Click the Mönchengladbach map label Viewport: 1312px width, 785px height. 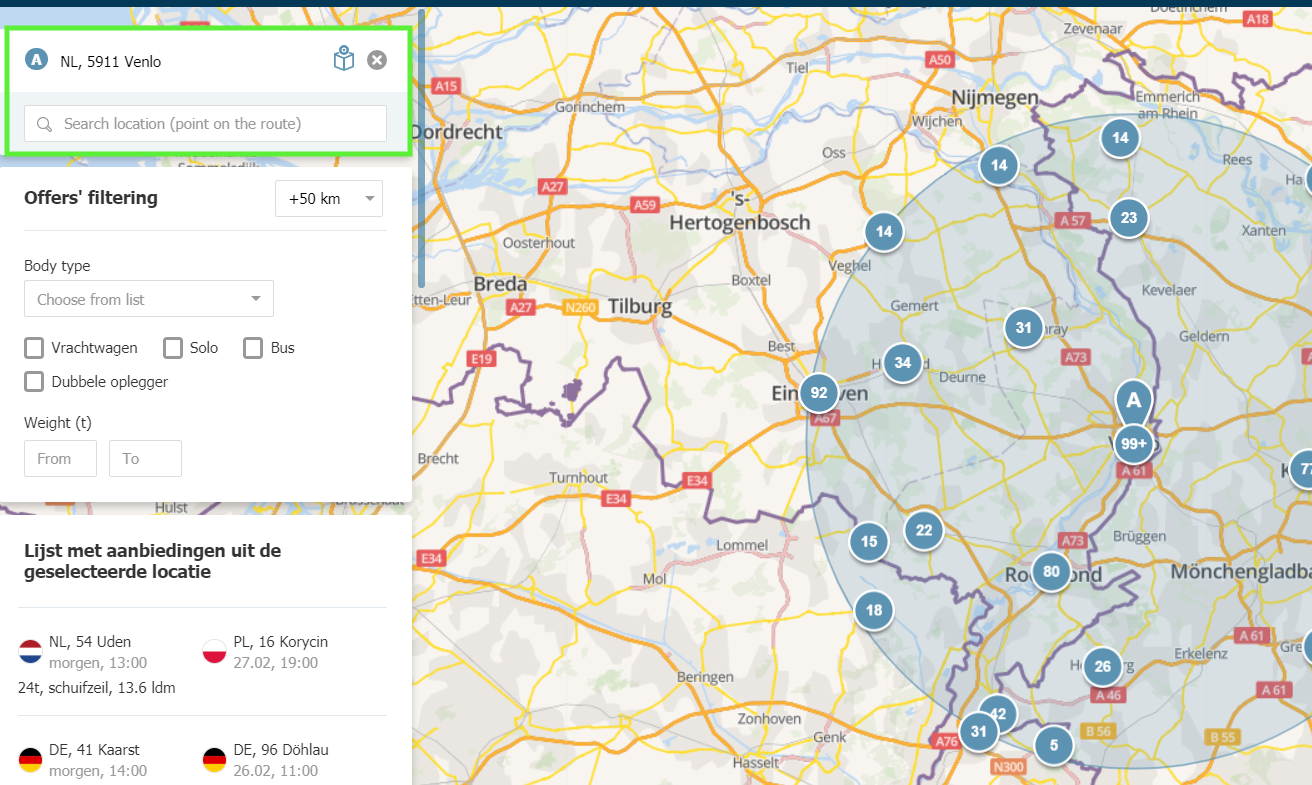point(1240,572)
